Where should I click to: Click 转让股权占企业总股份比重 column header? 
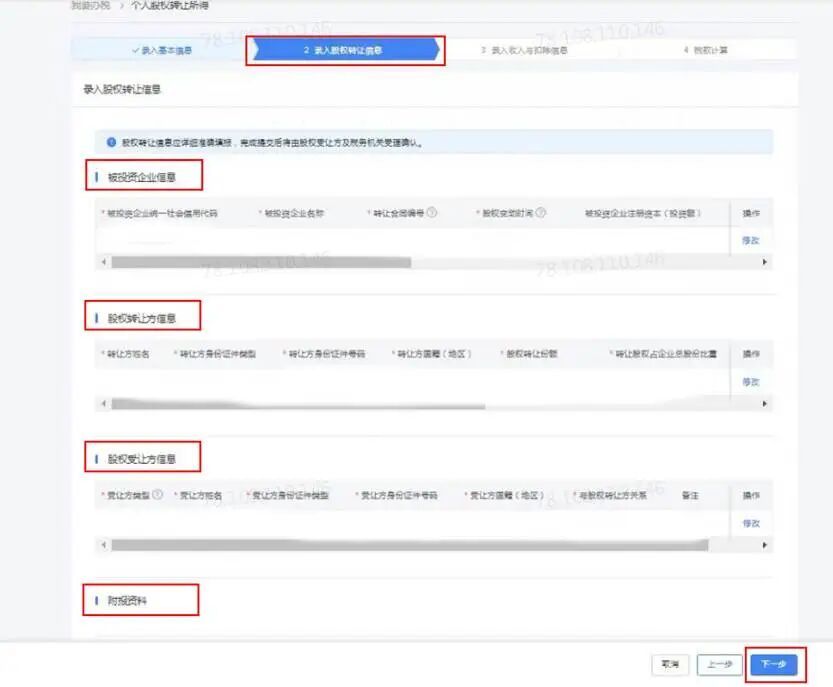pyautogui.click(x=664, y=354)
